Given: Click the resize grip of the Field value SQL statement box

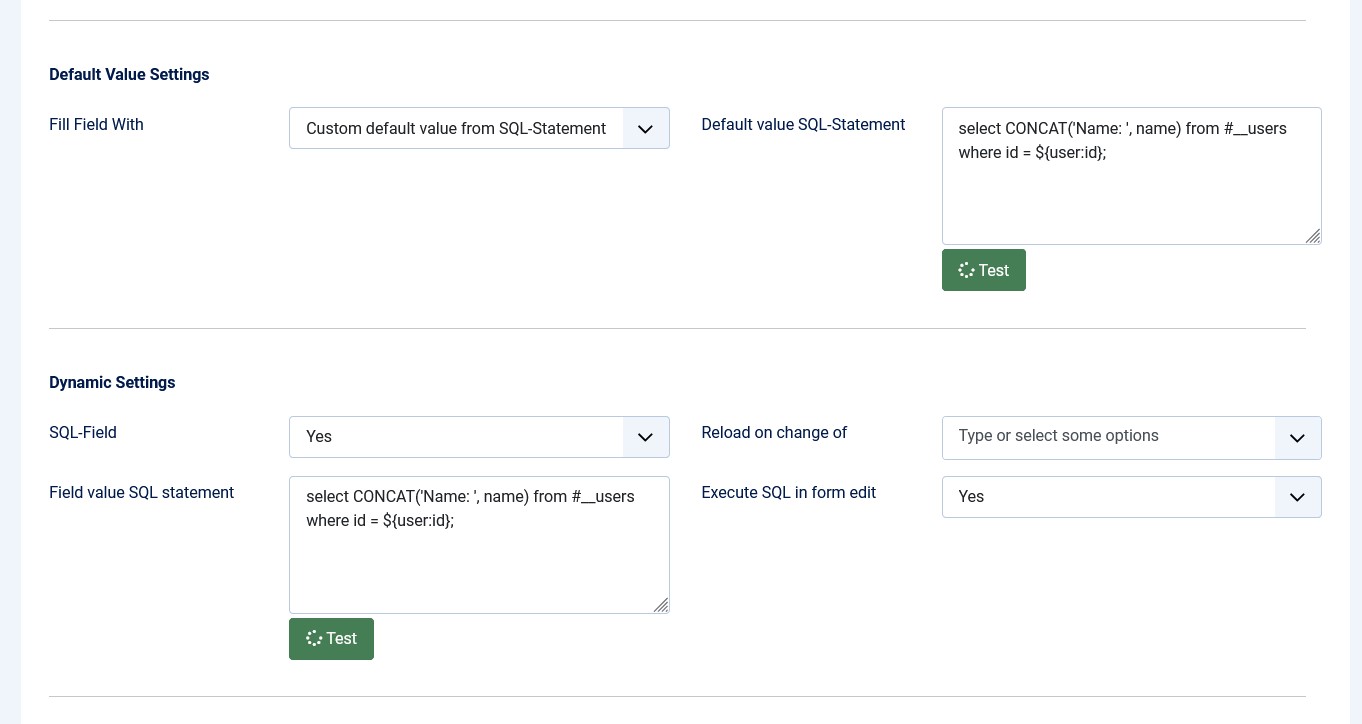Looking at the screenshot, I should [660, 605].
